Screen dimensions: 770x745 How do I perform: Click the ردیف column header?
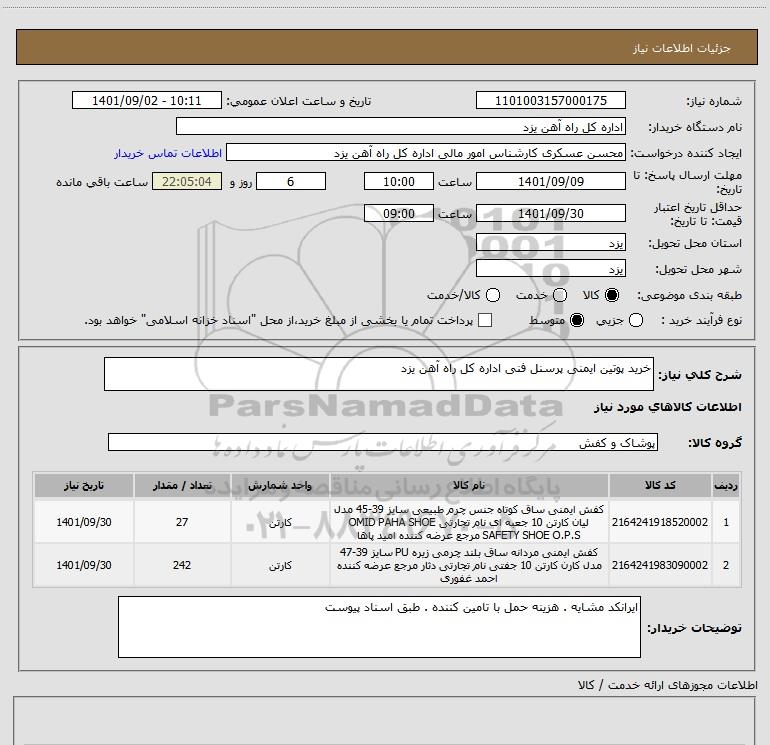pyautogui.click(x=726, y=485)
